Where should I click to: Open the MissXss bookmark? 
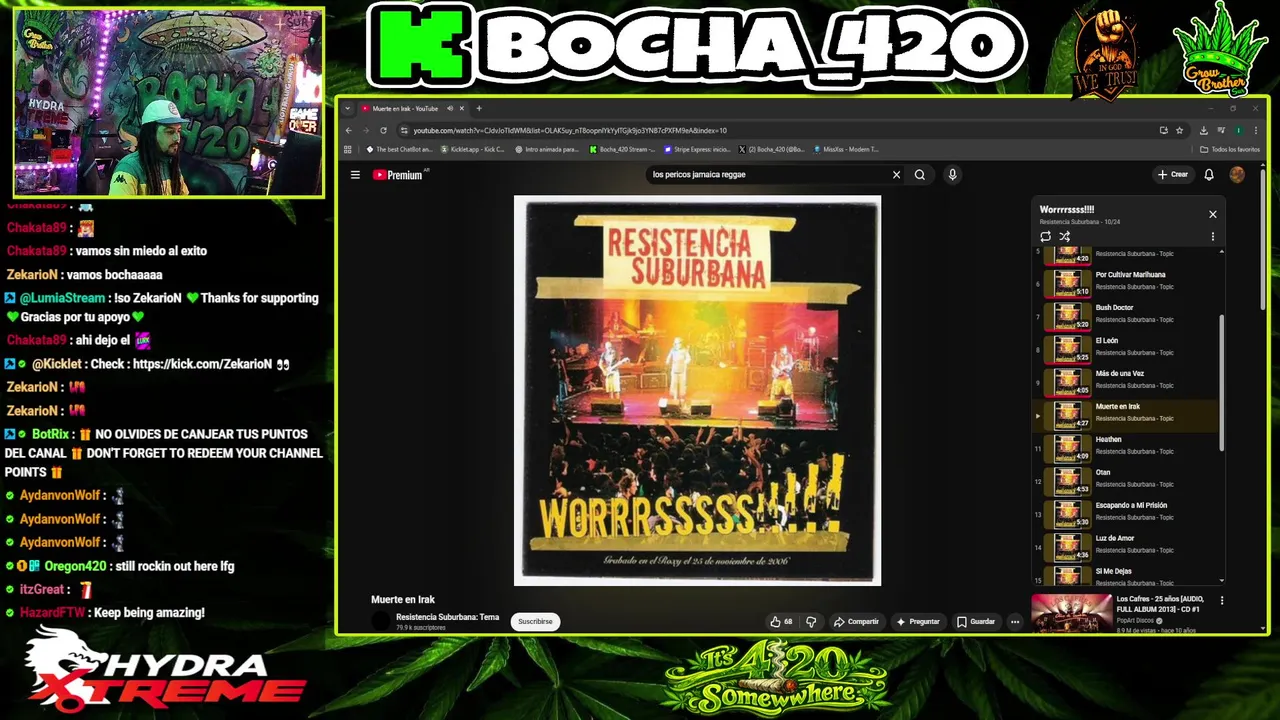click(x=846, y=150)
